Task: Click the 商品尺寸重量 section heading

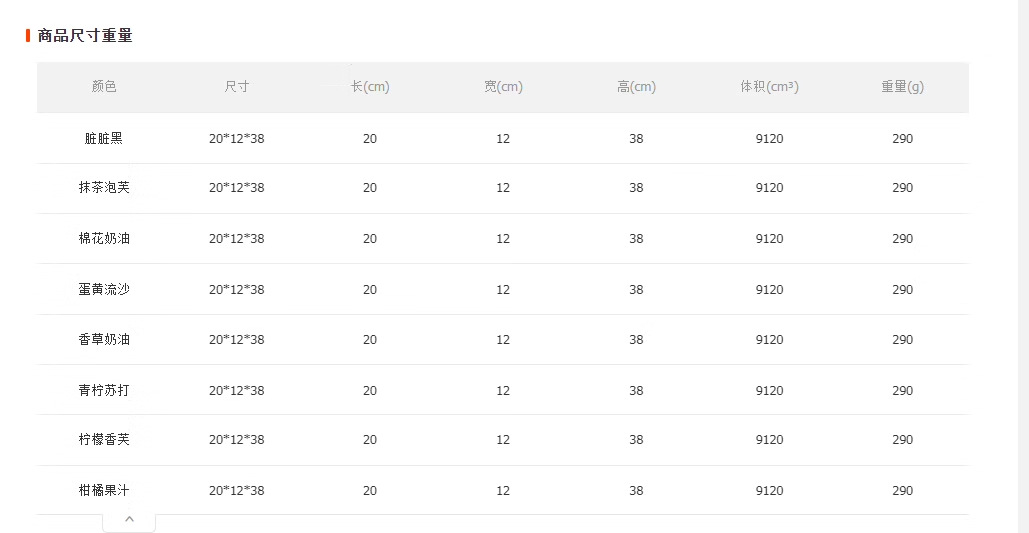Action: pos(85,36)
